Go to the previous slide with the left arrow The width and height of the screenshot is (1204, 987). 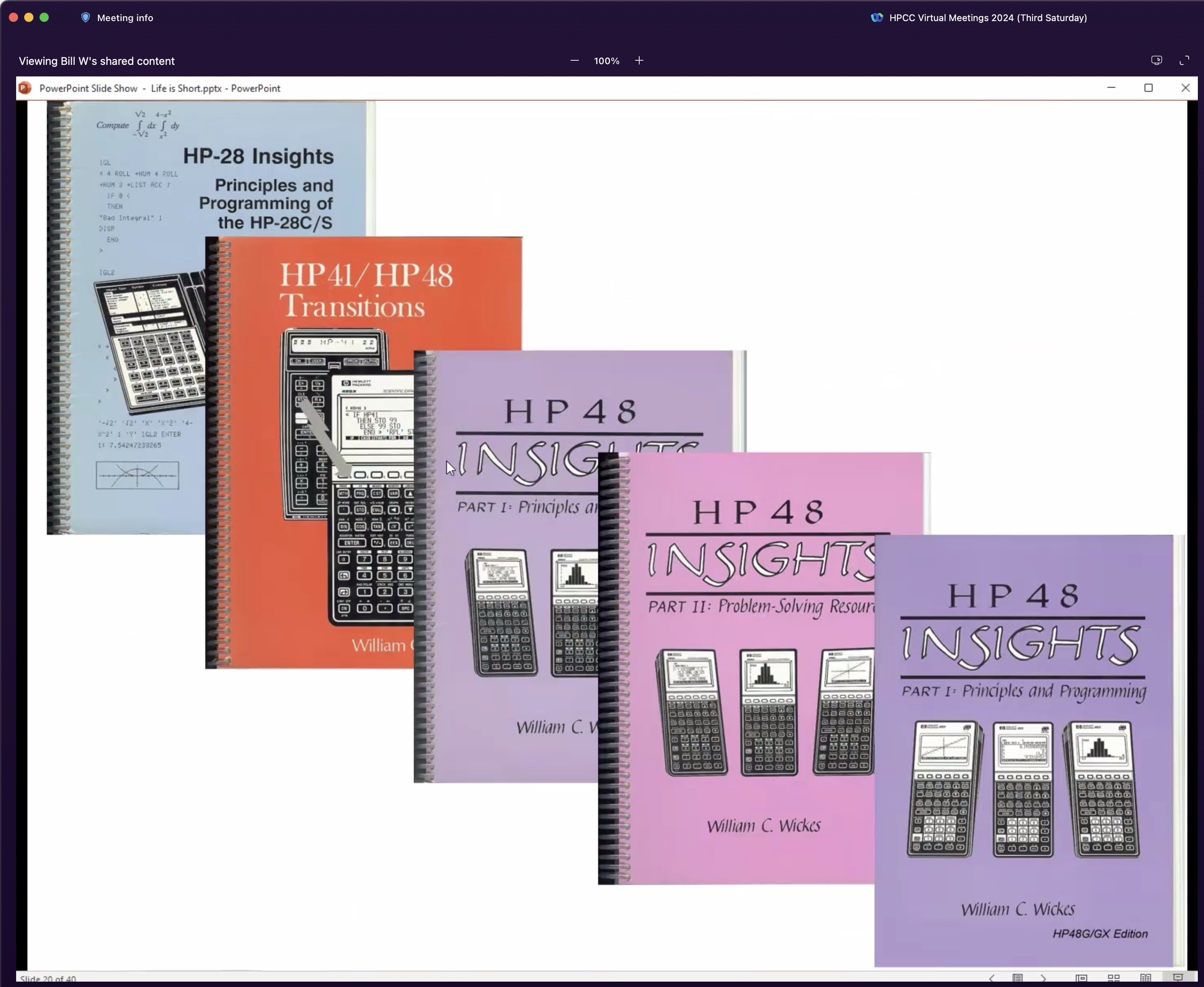[991, 979]
